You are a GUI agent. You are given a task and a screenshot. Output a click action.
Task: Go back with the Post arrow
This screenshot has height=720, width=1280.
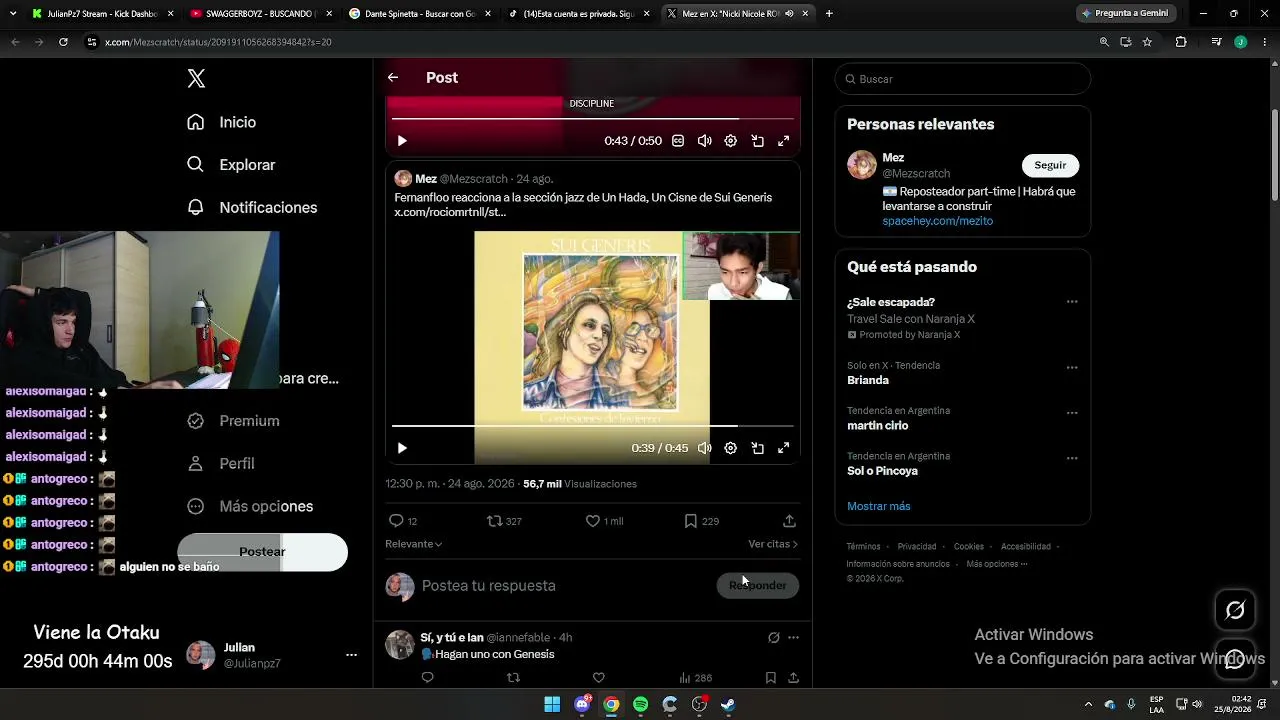tap(393, 77)
